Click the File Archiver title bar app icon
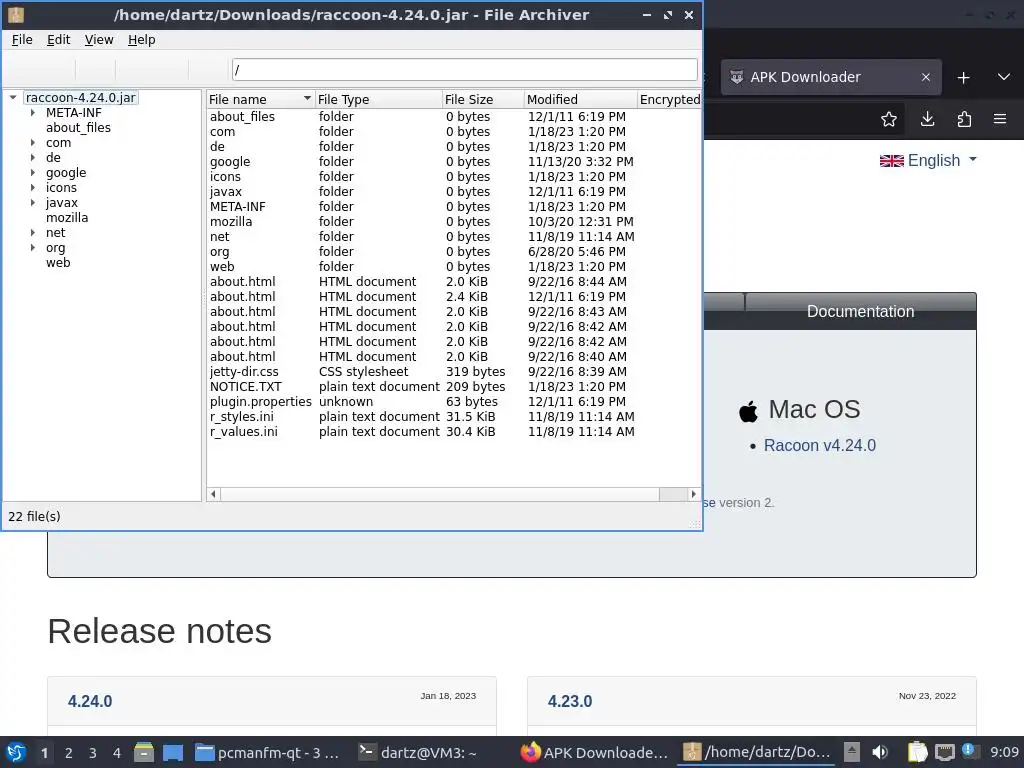The image size is (1024, 768). pyautogui.click(x=16, y=14)
